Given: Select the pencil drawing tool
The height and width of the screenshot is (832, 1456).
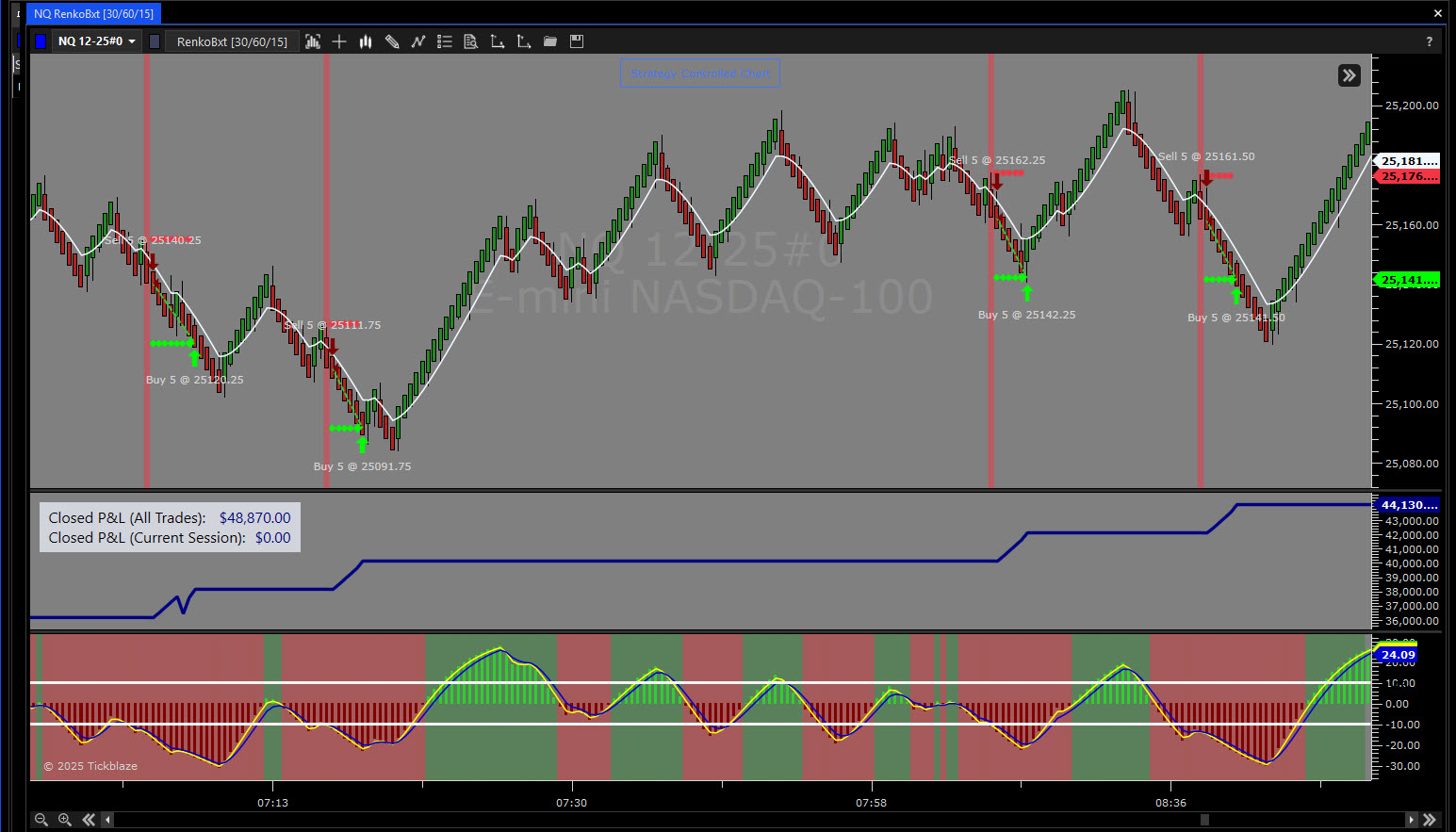Looking at the screenshot, I should coord(392,41).
